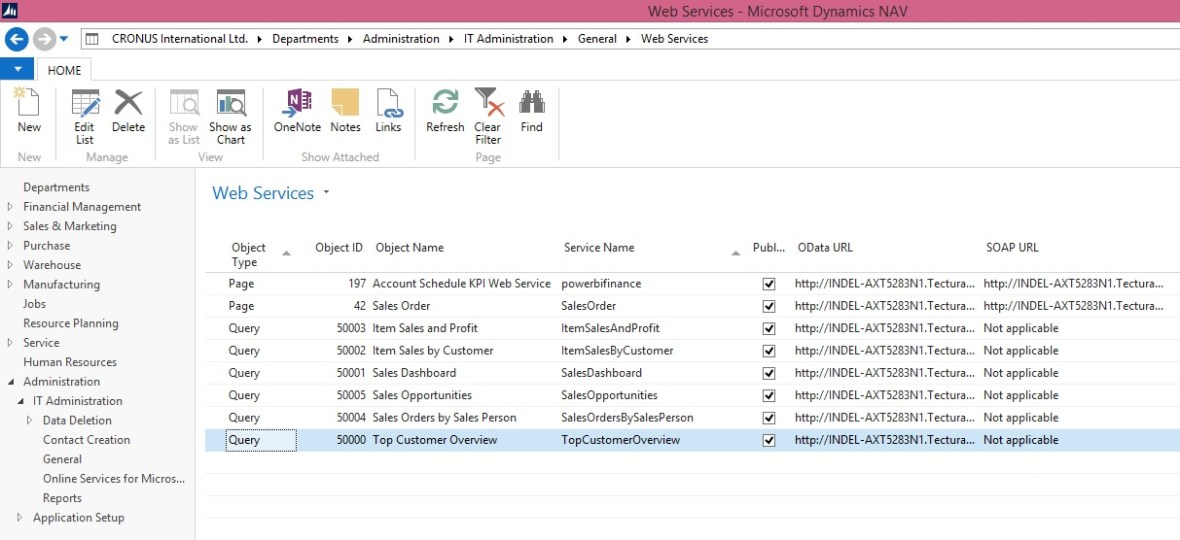Click Departments in the breadcrumb path

point(305,39)
